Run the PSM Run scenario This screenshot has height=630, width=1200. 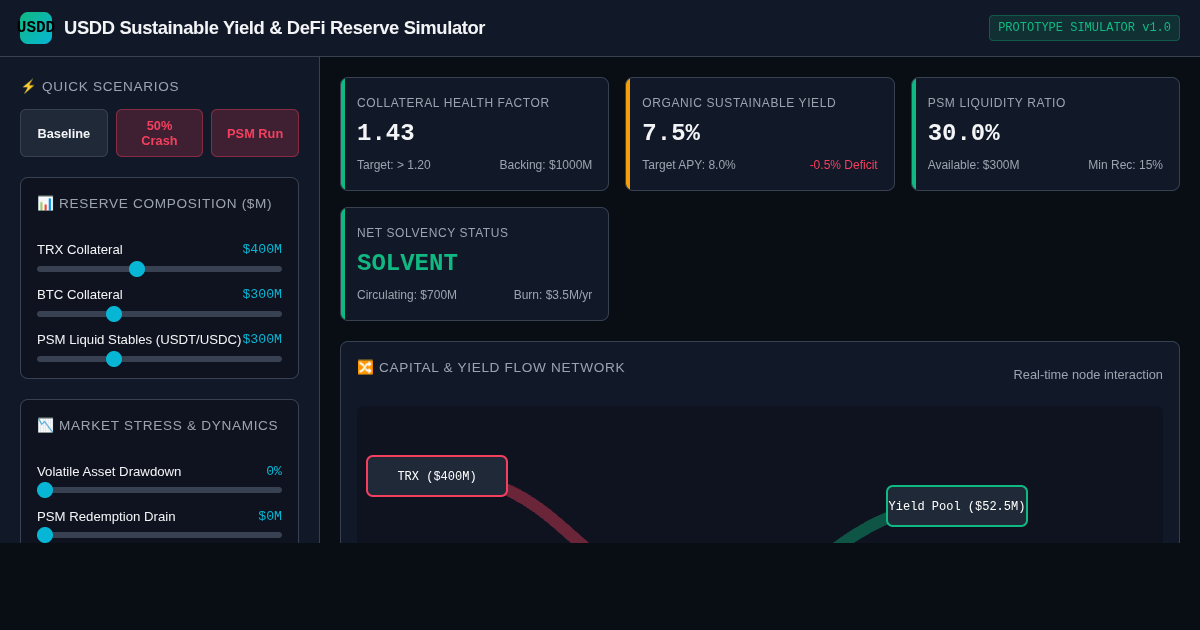point(255,133)
